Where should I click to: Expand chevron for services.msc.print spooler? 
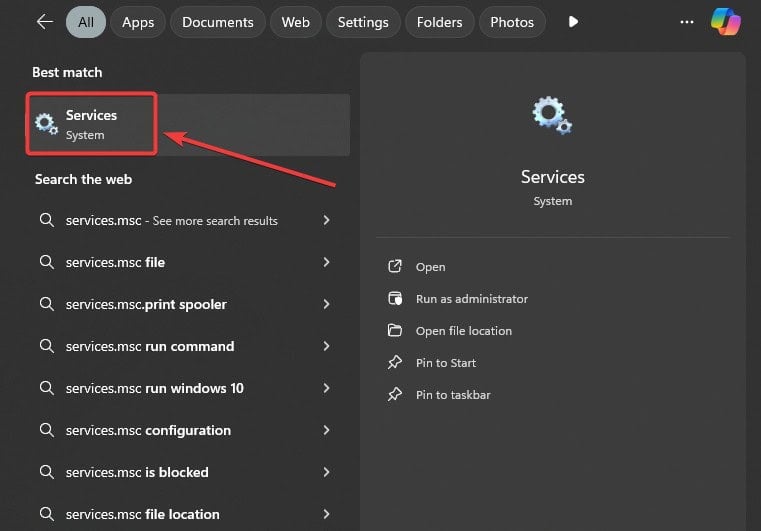point(327,304)
